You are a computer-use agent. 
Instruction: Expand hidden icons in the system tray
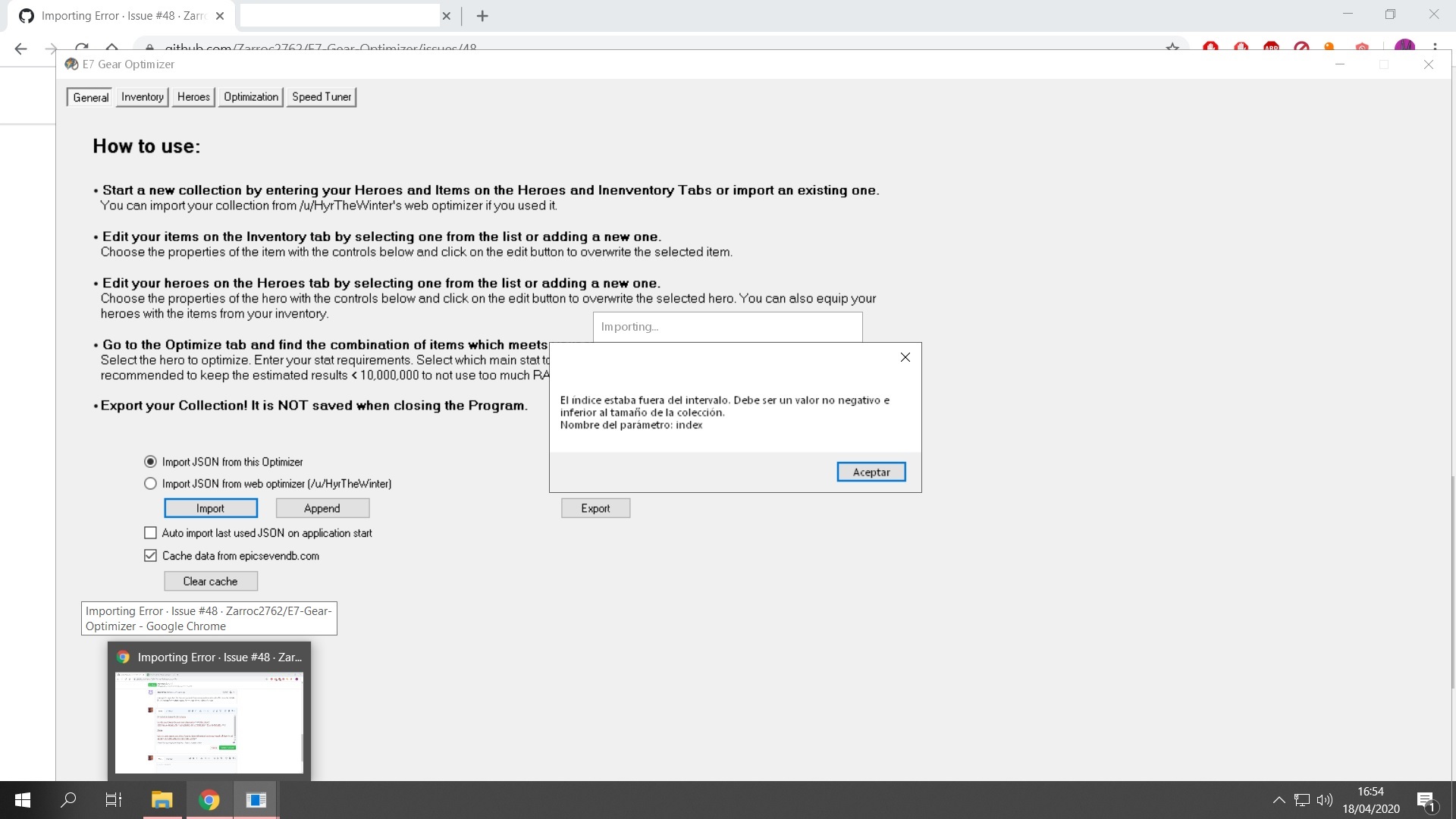[1278, 800]
